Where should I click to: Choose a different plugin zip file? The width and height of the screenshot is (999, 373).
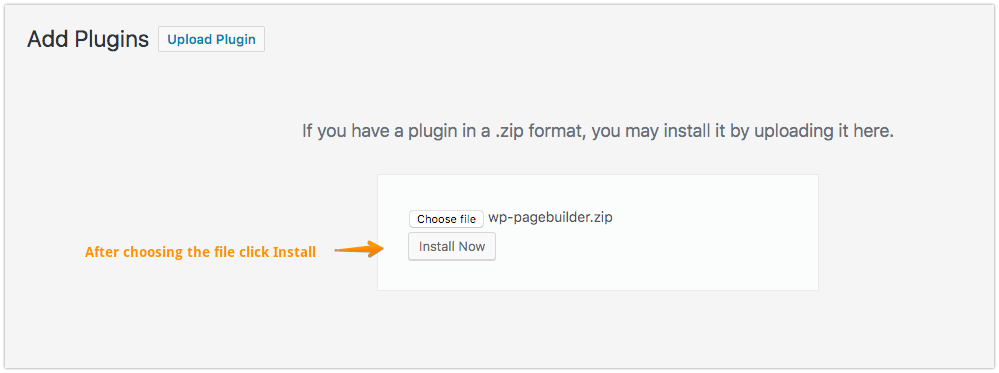(446, 219)
